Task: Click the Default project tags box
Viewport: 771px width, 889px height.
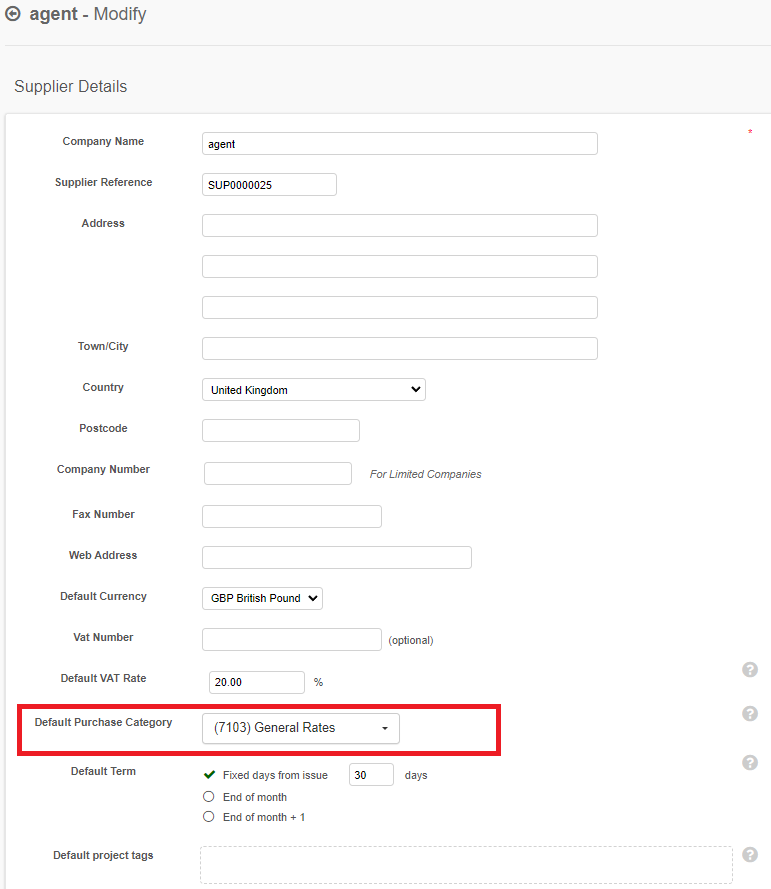Action: 466,865
